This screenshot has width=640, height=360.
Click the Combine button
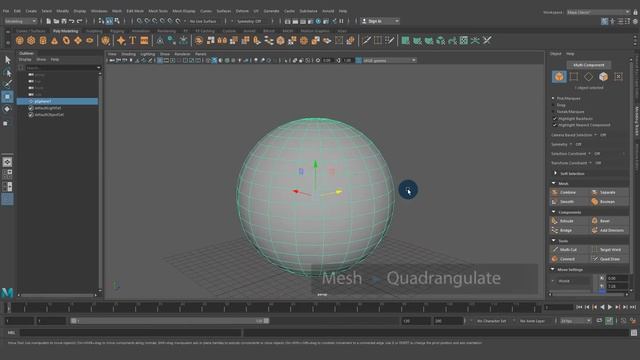click(569, 192)
